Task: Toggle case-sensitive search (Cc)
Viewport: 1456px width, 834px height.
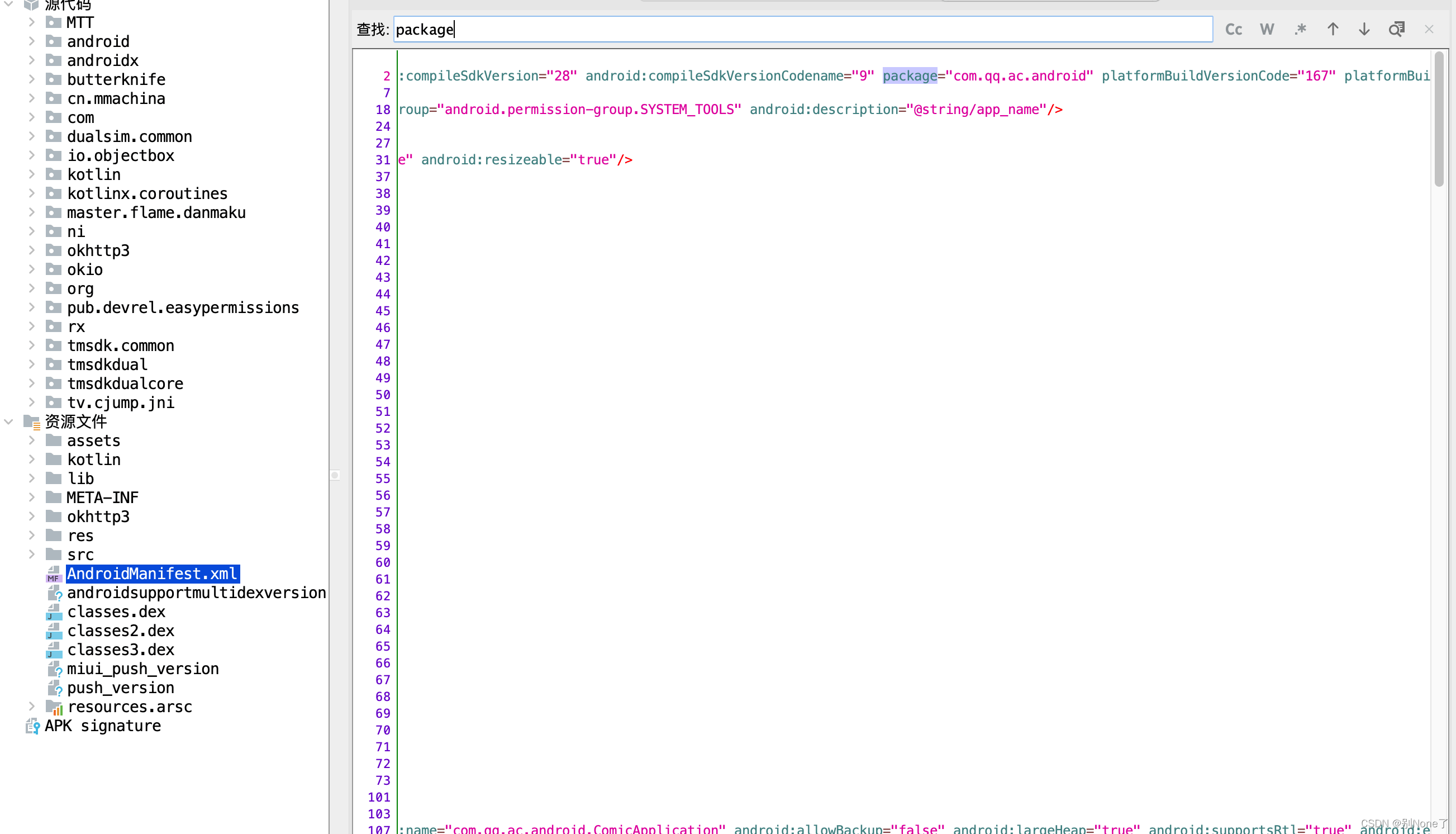Action: (x=1233, y=29)
